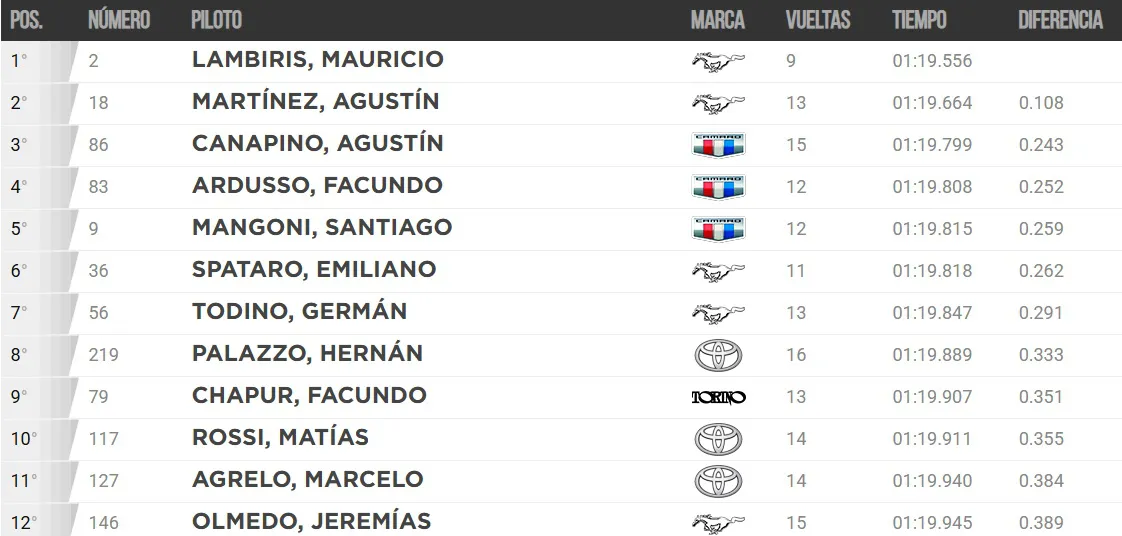Image resolution: width=1122 pixels, height=536 pixels.
Task: Open driver SPATARO, EMILIANO entry
Action: tap(314, 270)
